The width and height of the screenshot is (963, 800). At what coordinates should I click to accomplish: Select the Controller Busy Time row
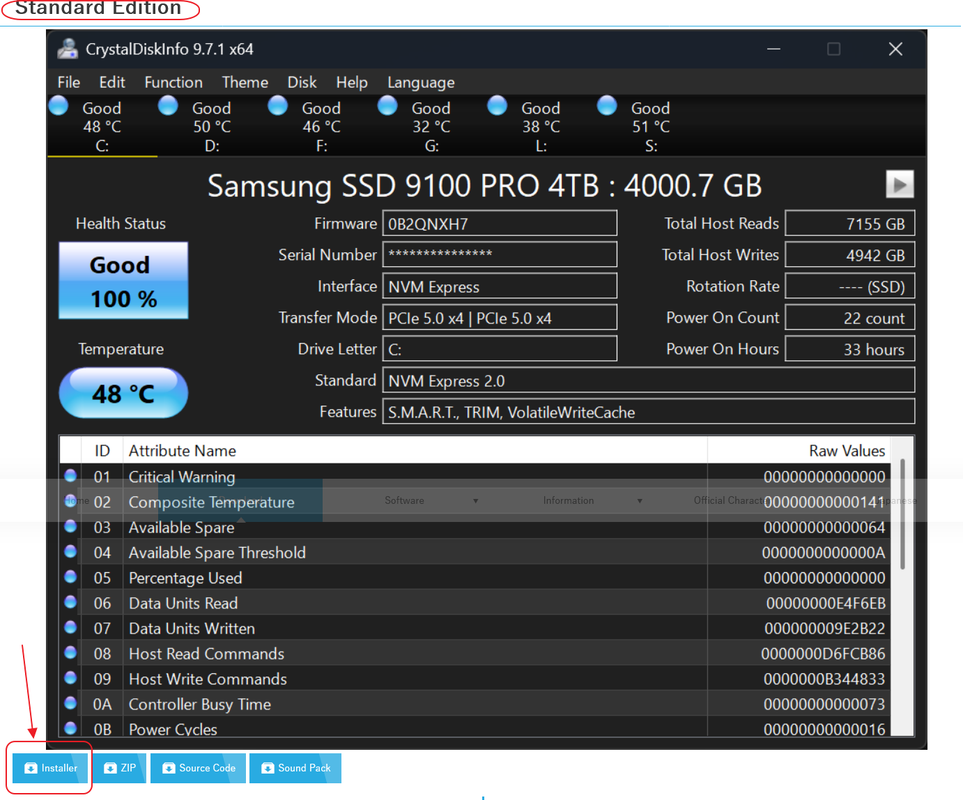click(475, 704)
